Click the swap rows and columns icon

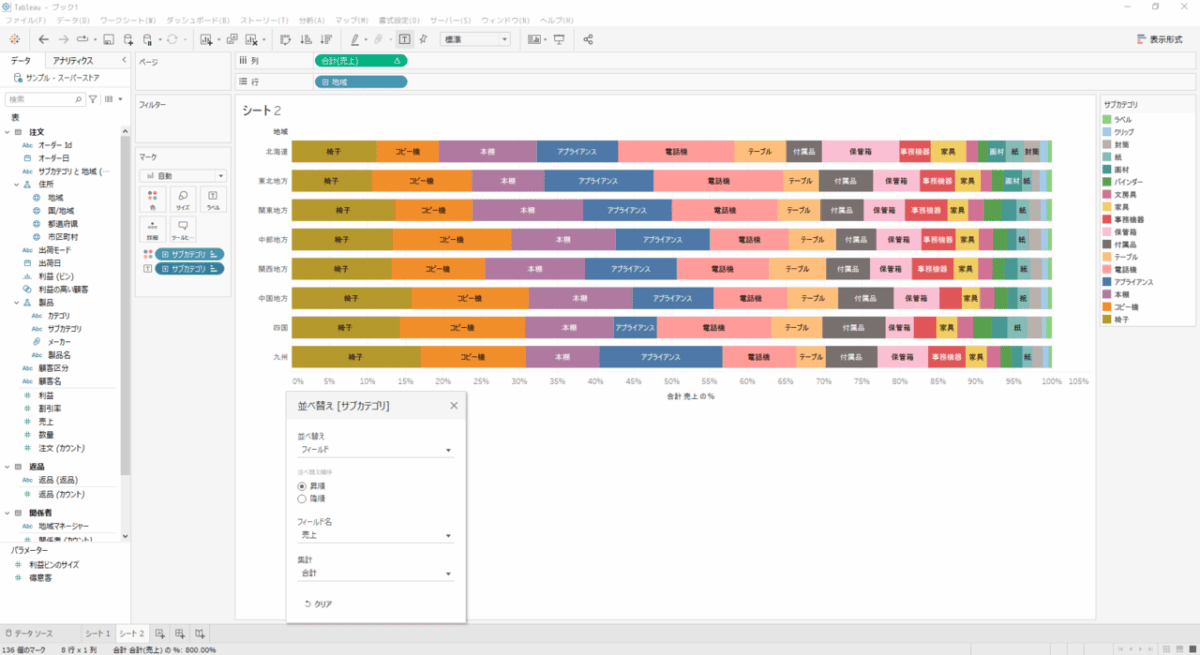coord(285,39)
